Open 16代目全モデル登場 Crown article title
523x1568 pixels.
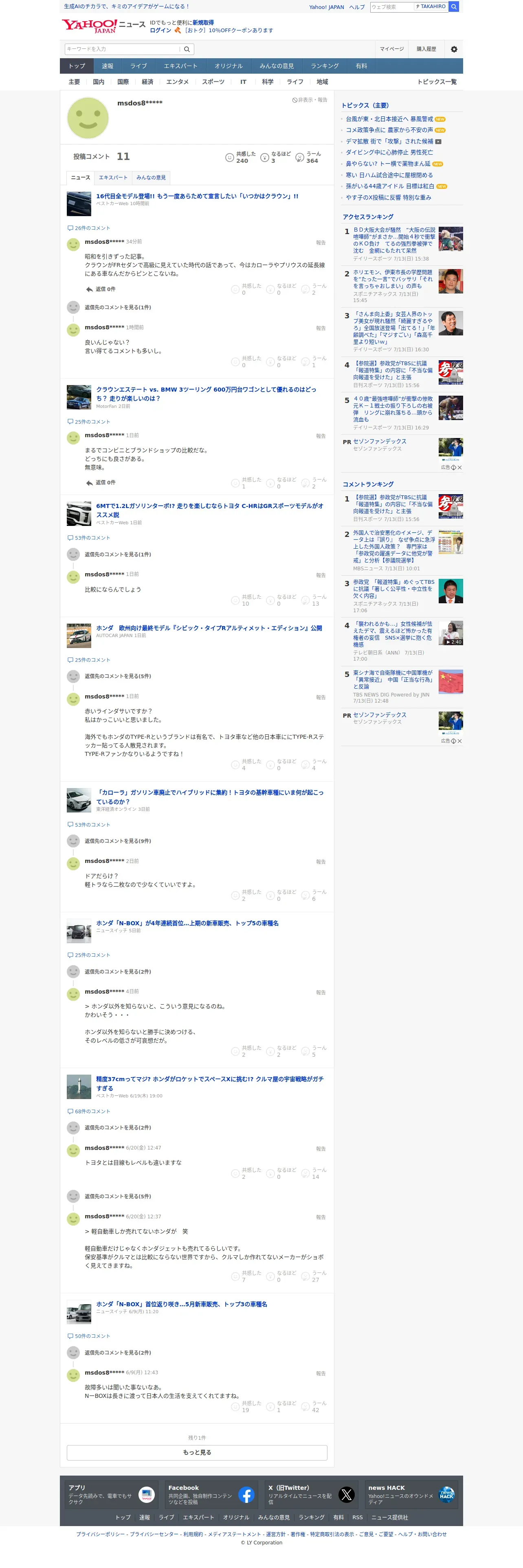197,197
